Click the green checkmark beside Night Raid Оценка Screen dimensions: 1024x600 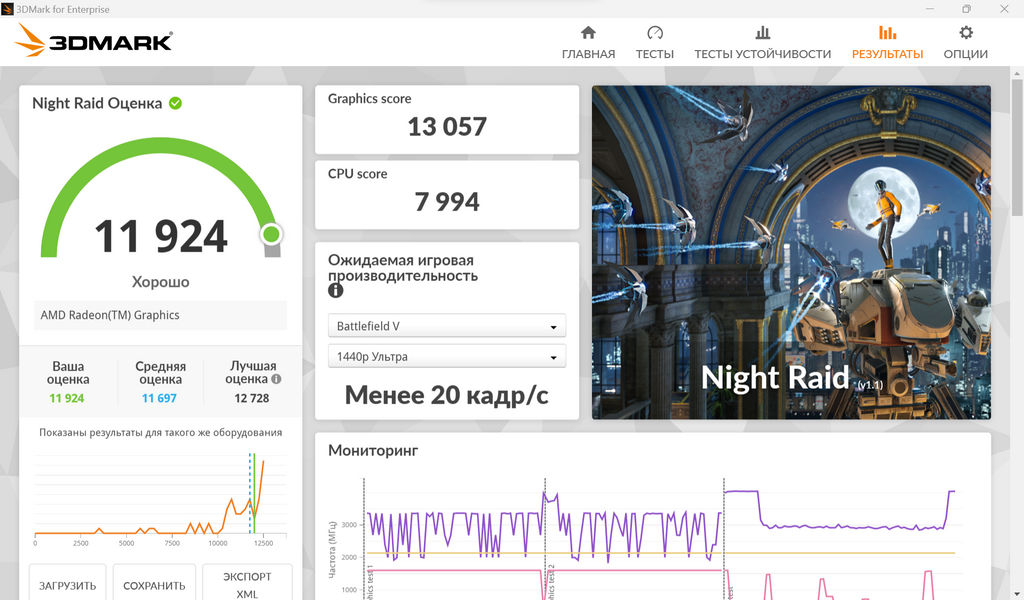(x=175, y=103)
